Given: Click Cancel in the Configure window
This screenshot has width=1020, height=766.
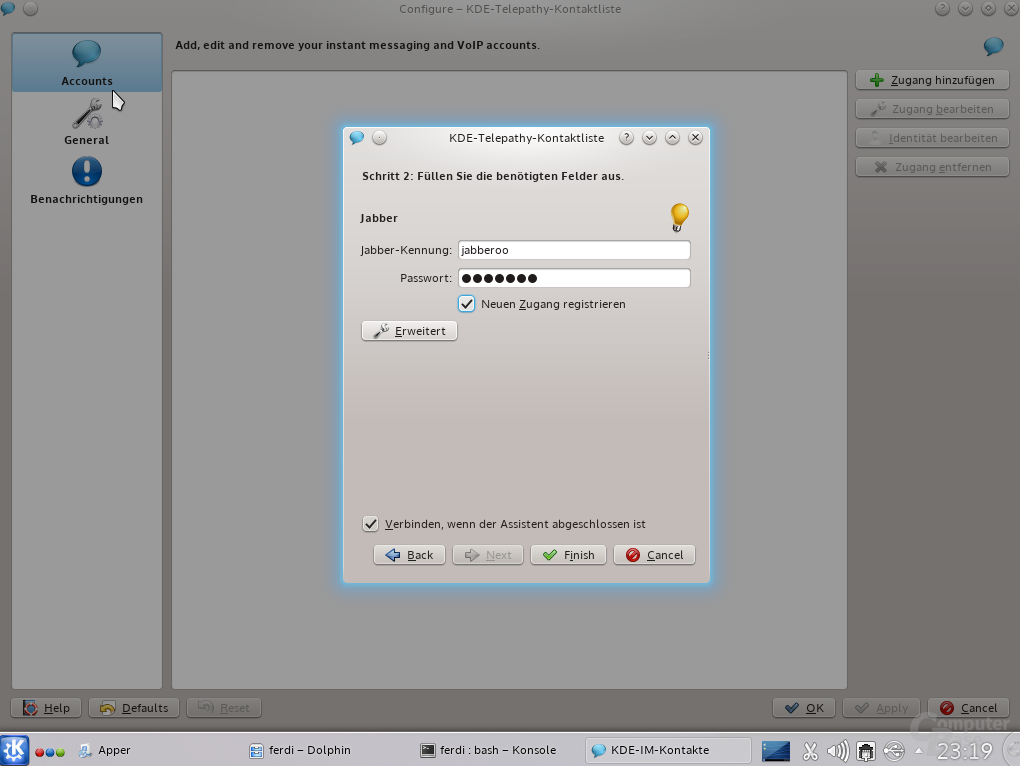Looking at the screenshot, I should pos(969,707).
